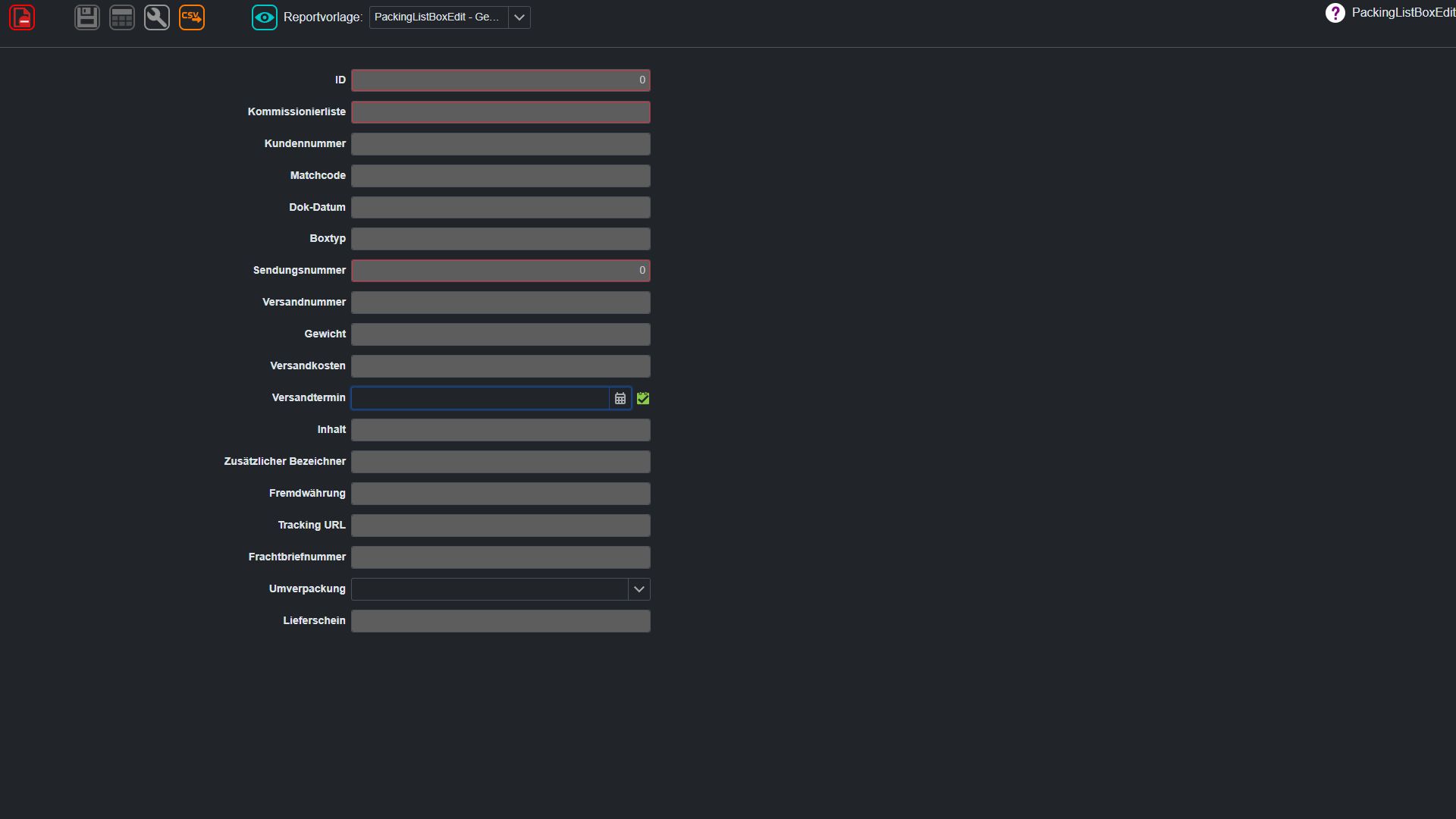Open the wrench settings tool
Screen dimensions: 1456x819
coord(157,17)
